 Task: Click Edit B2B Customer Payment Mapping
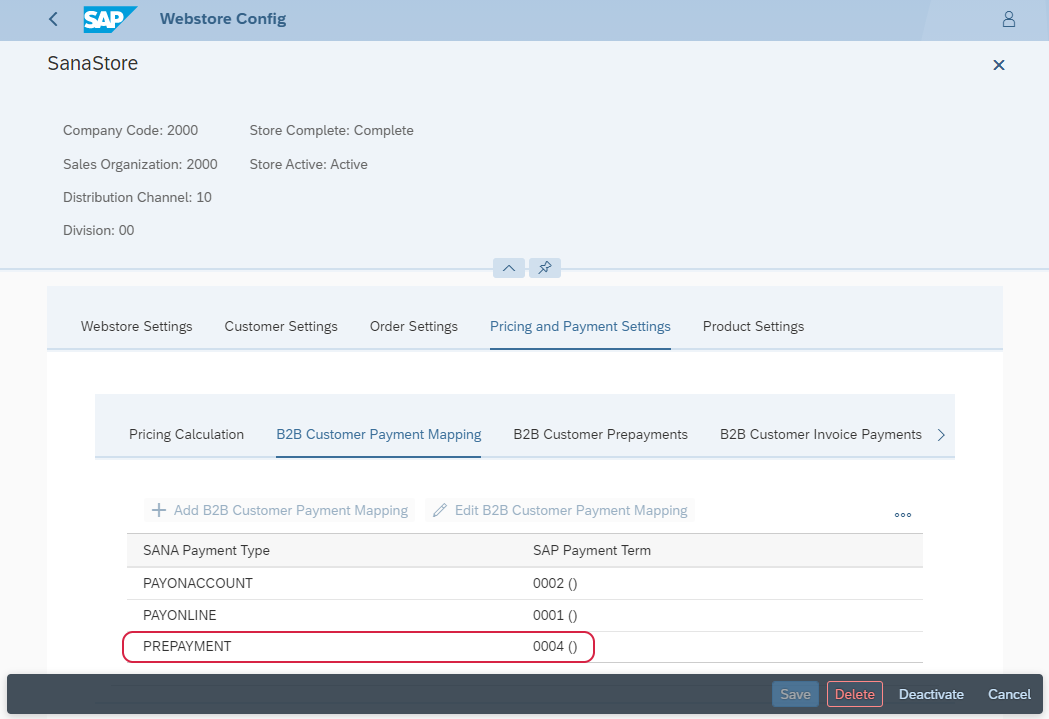click(x=560, y=510)
